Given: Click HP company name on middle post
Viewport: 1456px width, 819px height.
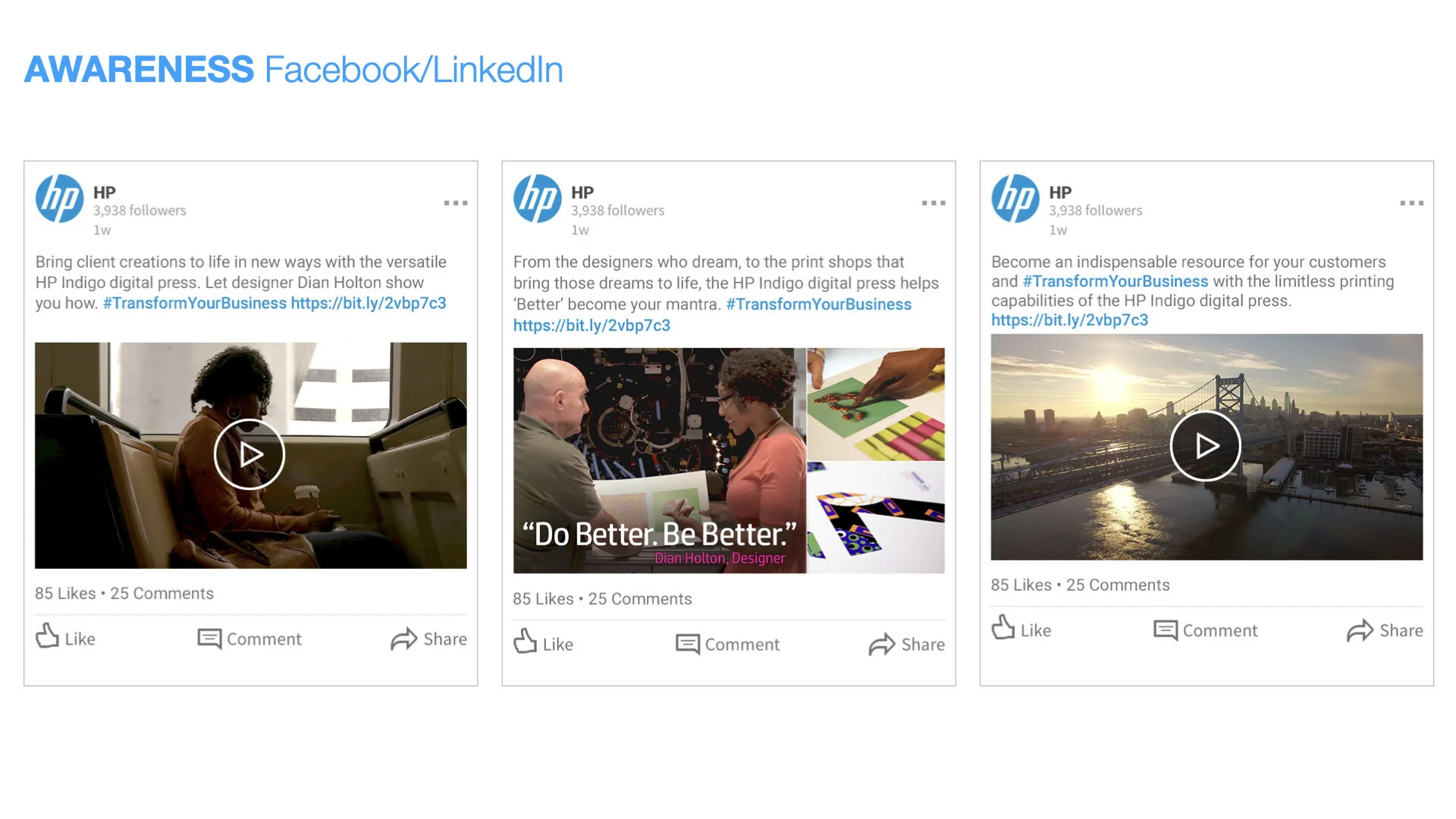Looking at the screenshot, I should [x=582, y=192].
